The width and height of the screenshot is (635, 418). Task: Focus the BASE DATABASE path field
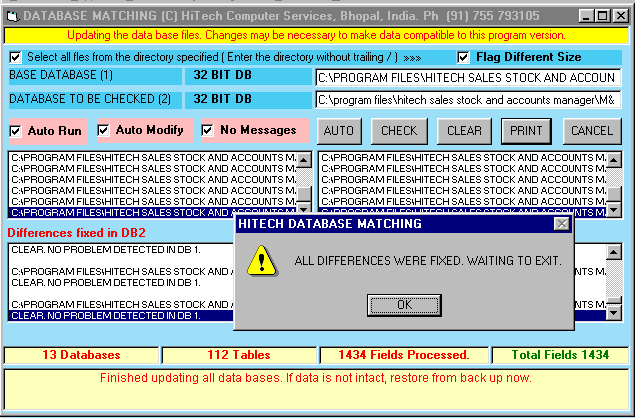coord(468,77)
